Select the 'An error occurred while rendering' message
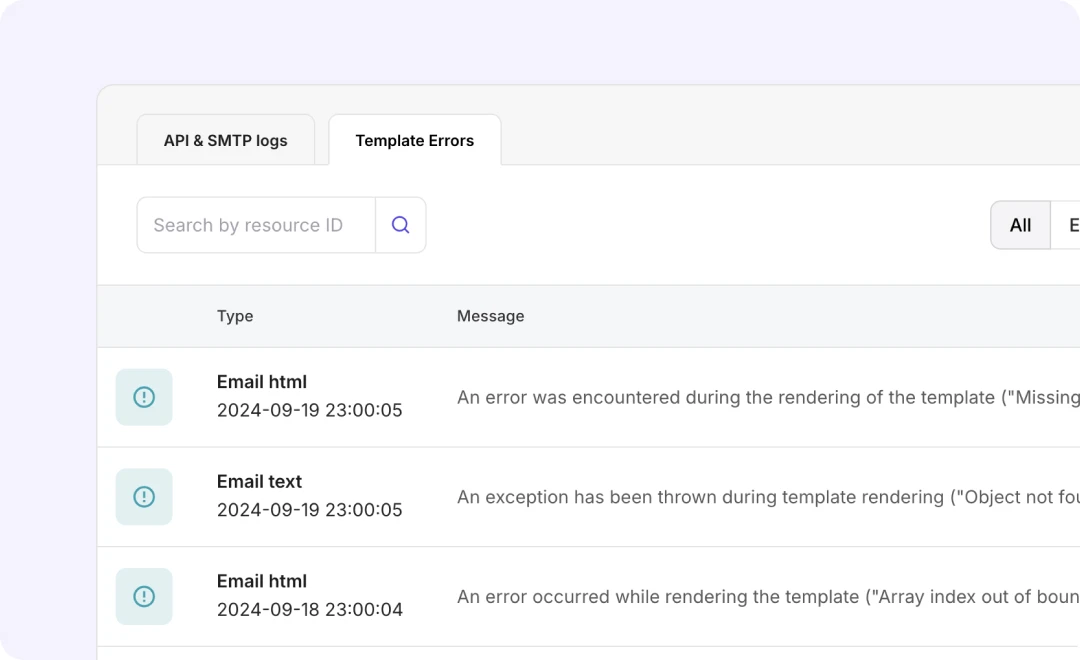 (768, 597)
